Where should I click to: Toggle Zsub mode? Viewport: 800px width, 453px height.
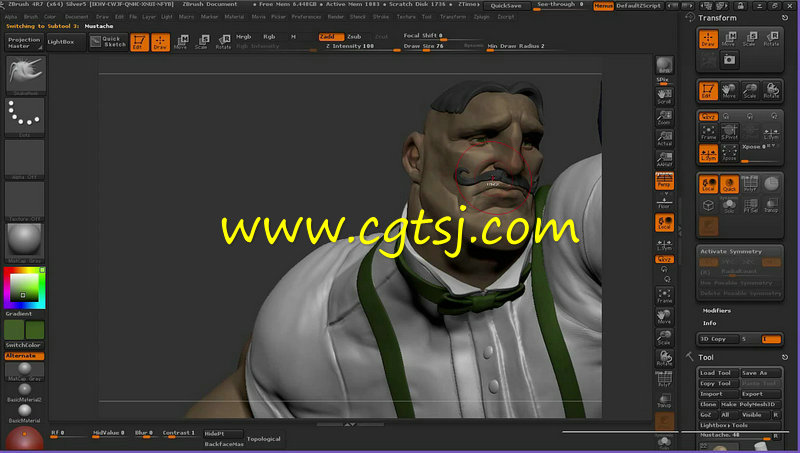[354, 37]
